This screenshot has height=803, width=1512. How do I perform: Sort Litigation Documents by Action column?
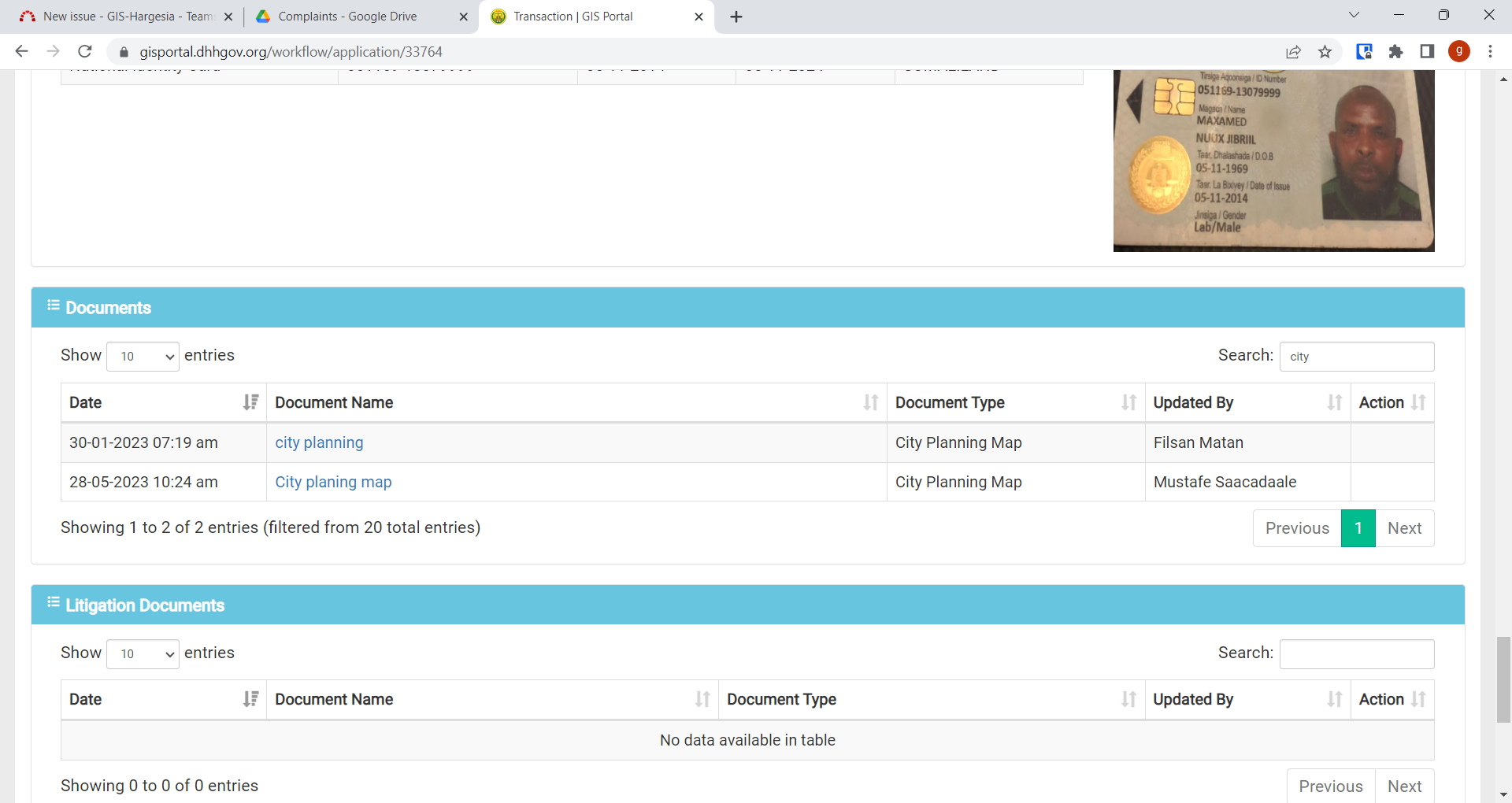coord(1392,699)
